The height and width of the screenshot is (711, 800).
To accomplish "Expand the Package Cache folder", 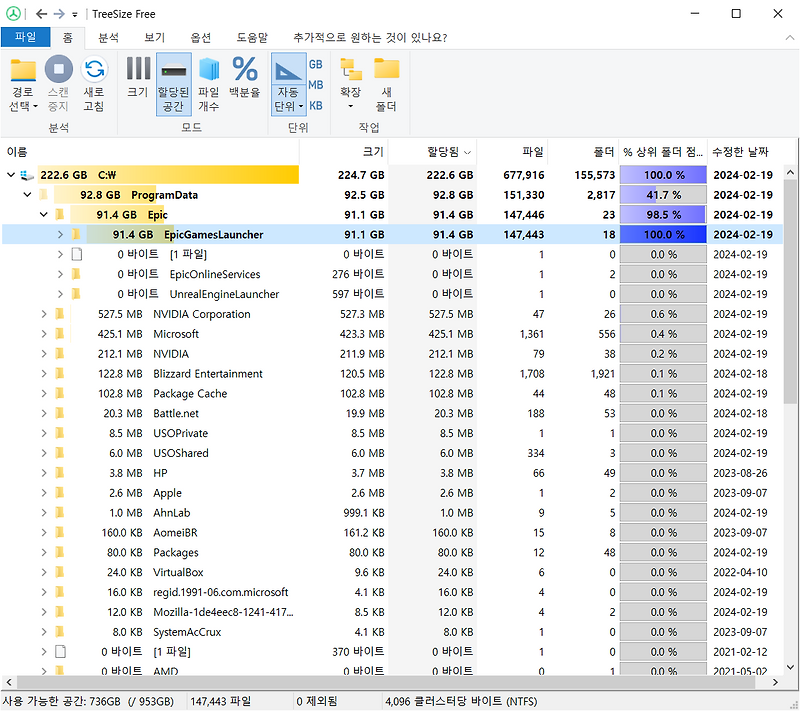I will tap(44, 394).
